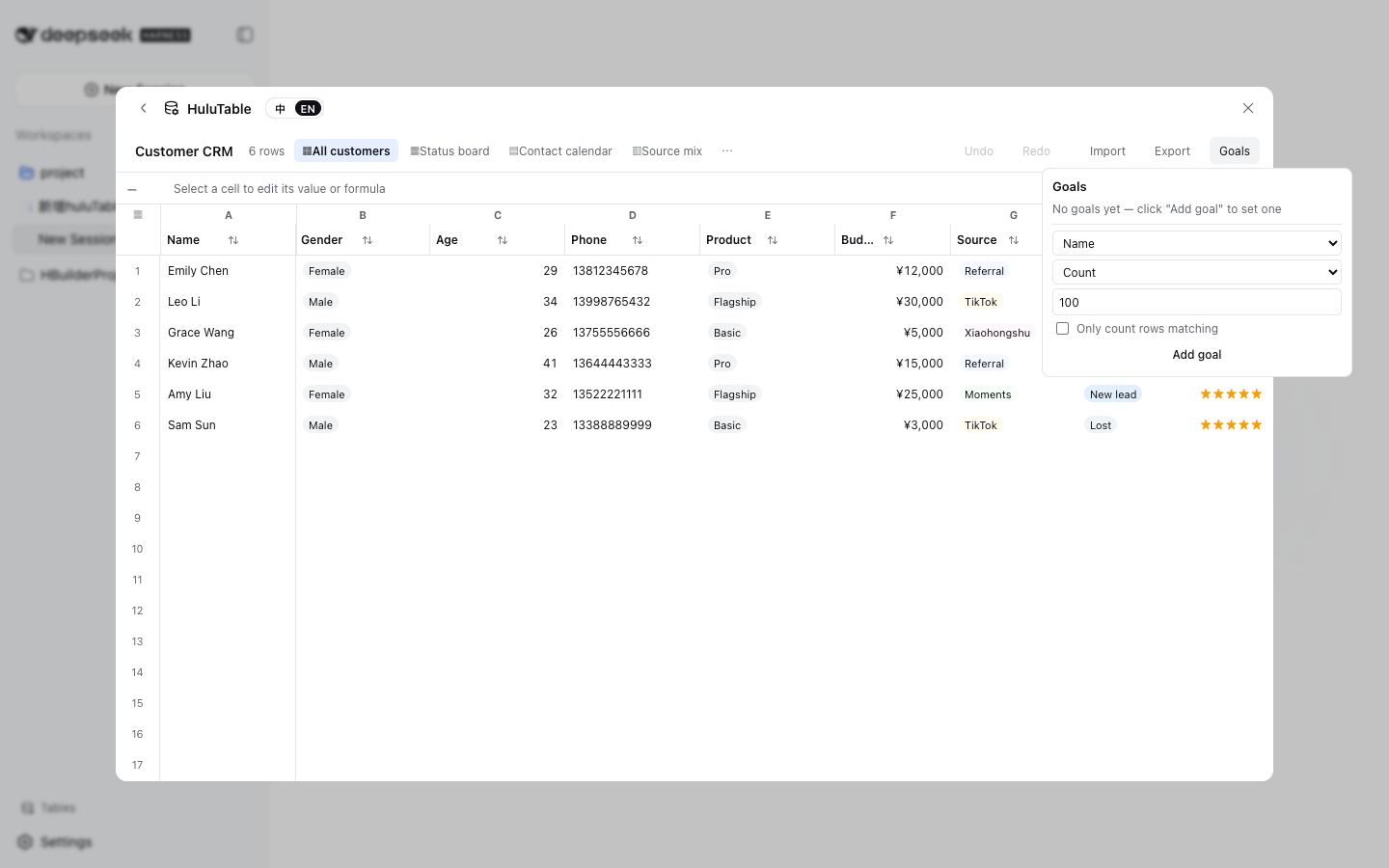Click the Flagship tag in Leo Li's row
Screen dimensions: 1389x868
(x=735, y=302)
